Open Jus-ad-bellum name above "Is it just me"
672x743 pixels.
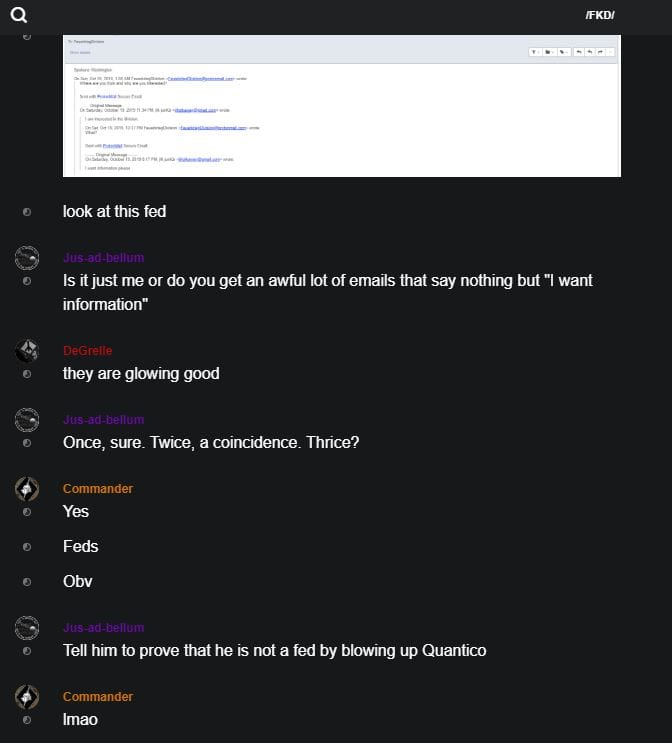point(103,258)
